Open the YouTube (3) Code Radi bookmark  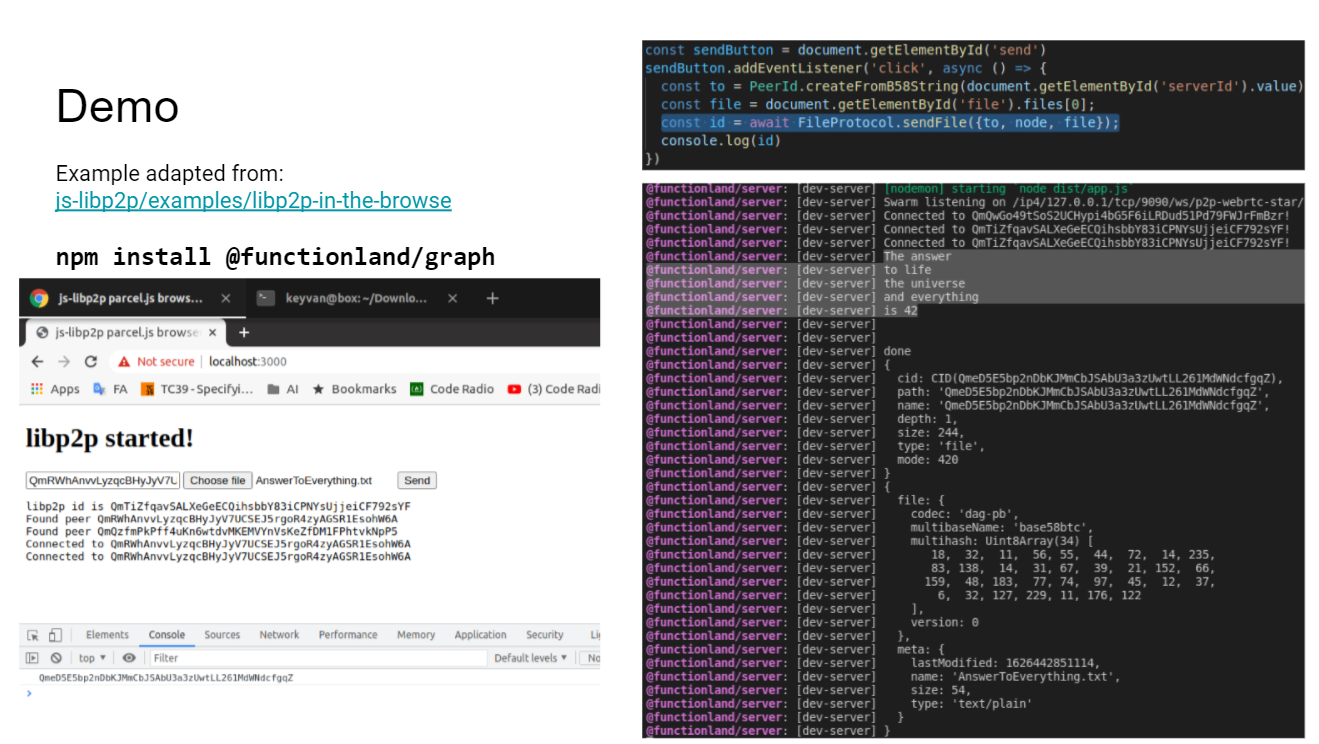tap(554, 389)
